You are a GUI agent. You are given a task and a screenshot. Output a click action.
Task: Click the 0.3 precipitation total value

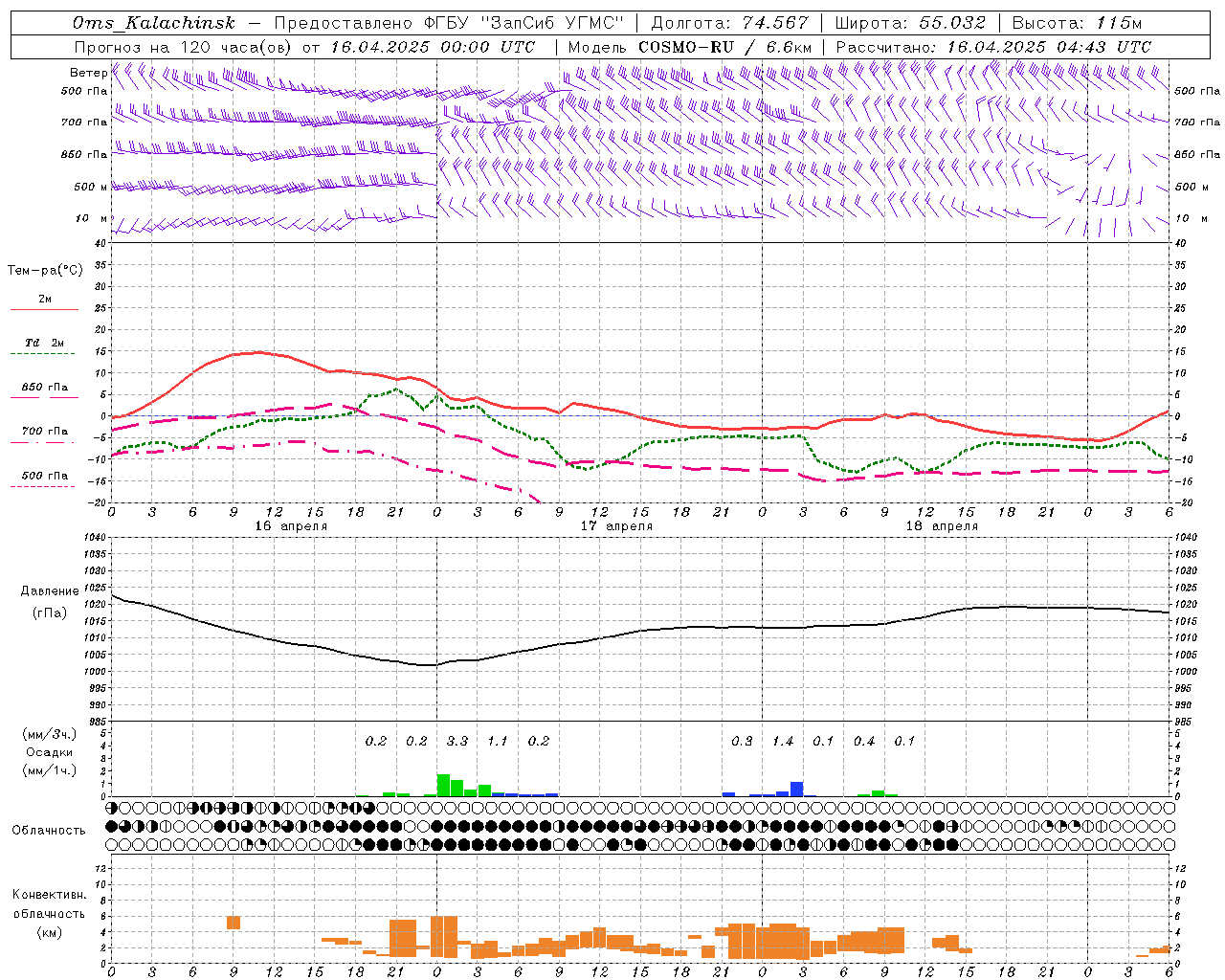(742, 741)
